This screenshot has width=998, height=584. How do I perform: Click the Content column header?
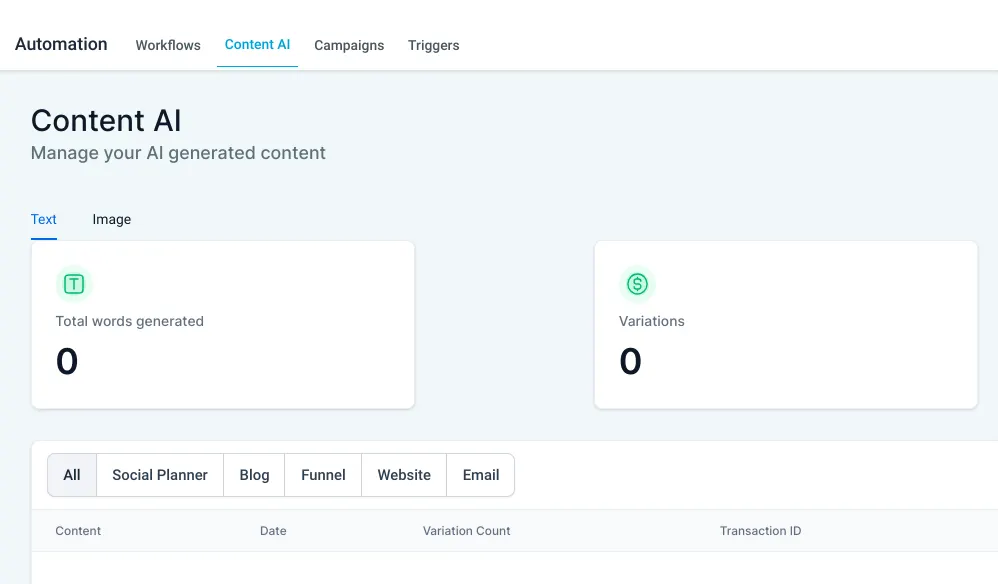click(x=78, y=531)
